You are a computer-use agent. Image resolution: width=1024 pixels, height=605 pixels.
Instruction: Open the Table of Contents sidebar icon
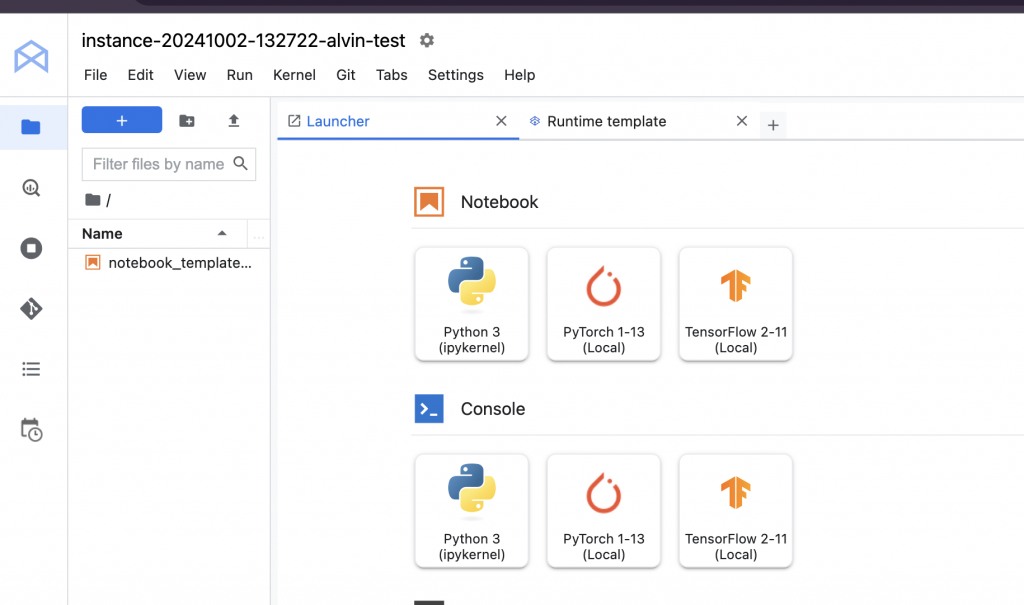click(x=31, y=369)
